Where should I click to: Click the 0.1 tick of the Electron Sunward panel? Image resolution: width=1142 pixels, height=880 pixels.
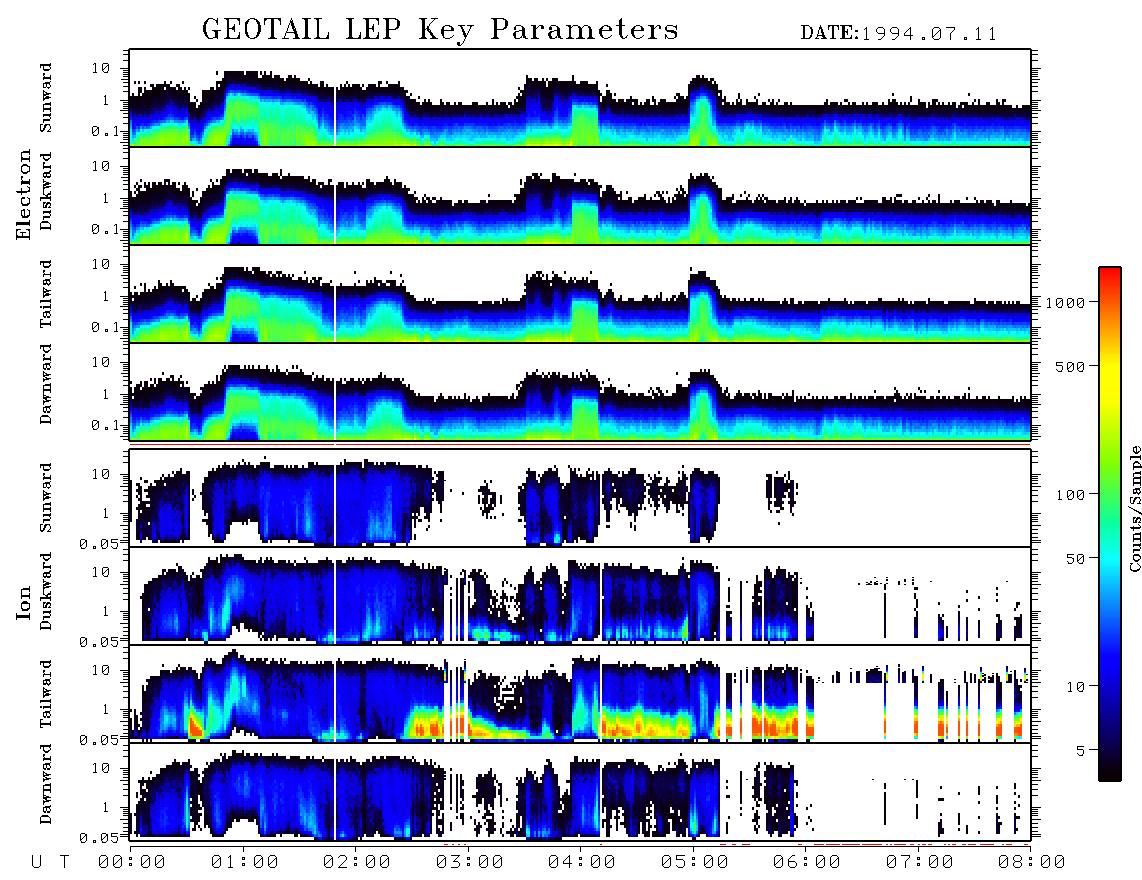(108, 130)
